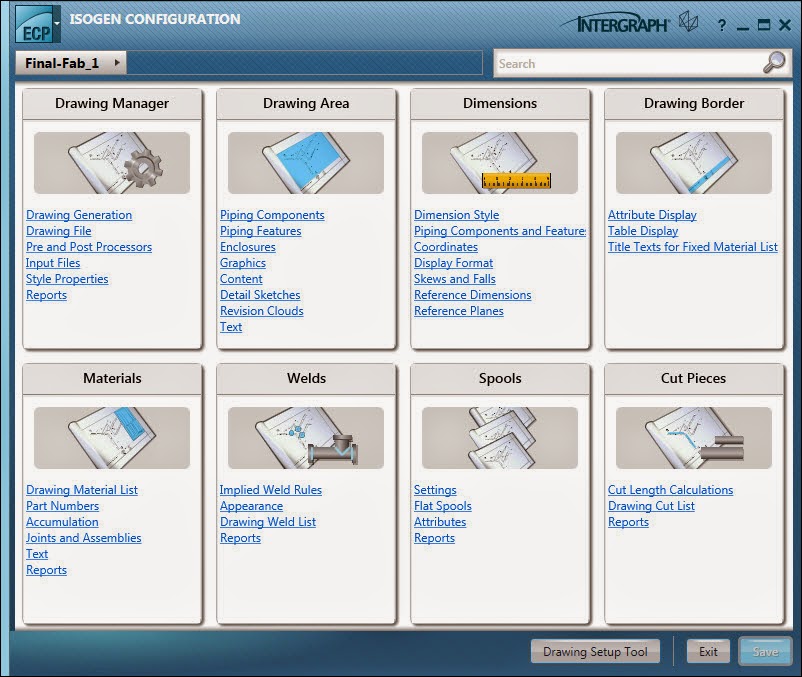The width and height of the screenshot is (802, 677).
Task: Click the Drawing Manager gear thumbnail
Action: click(112, 163)
